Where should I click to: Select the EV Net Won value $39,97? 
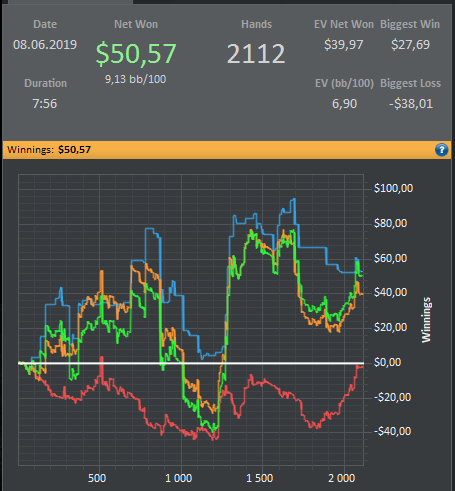(344, 45)
